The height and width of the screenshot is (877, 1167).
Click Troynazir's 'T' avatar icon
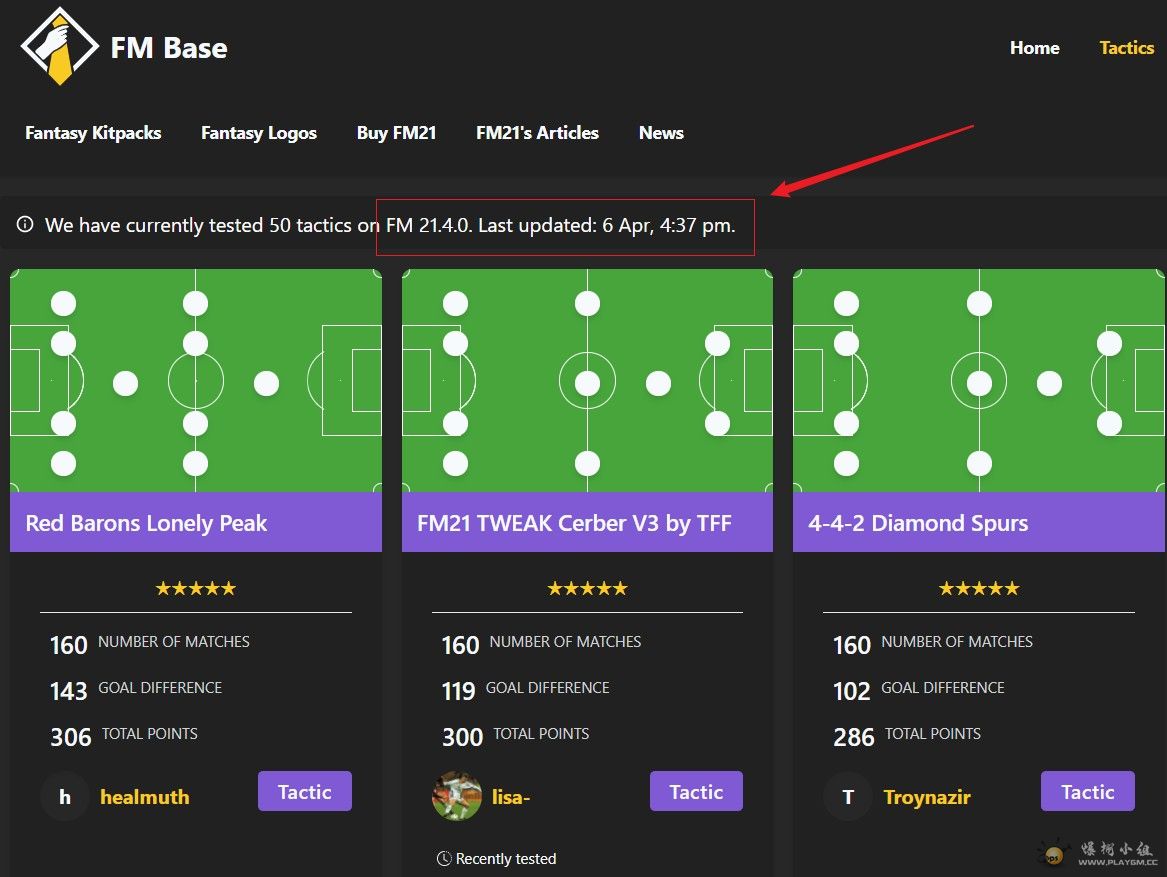coord(848,797)
